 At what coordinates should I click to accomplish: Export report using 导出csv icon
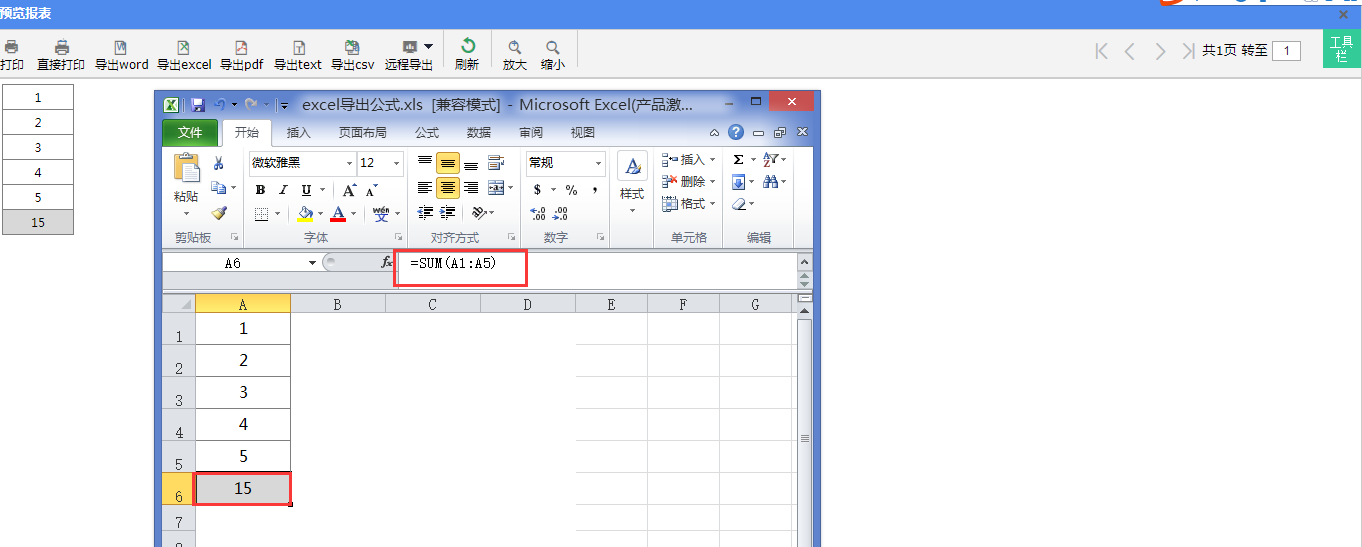(x=352, y=48)
